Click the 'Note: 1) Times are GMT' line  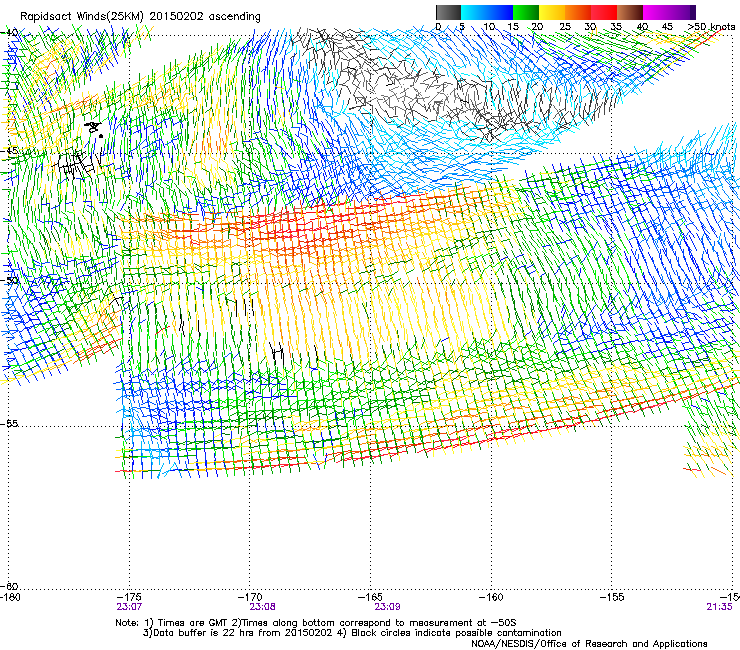(x=316, y=623)
